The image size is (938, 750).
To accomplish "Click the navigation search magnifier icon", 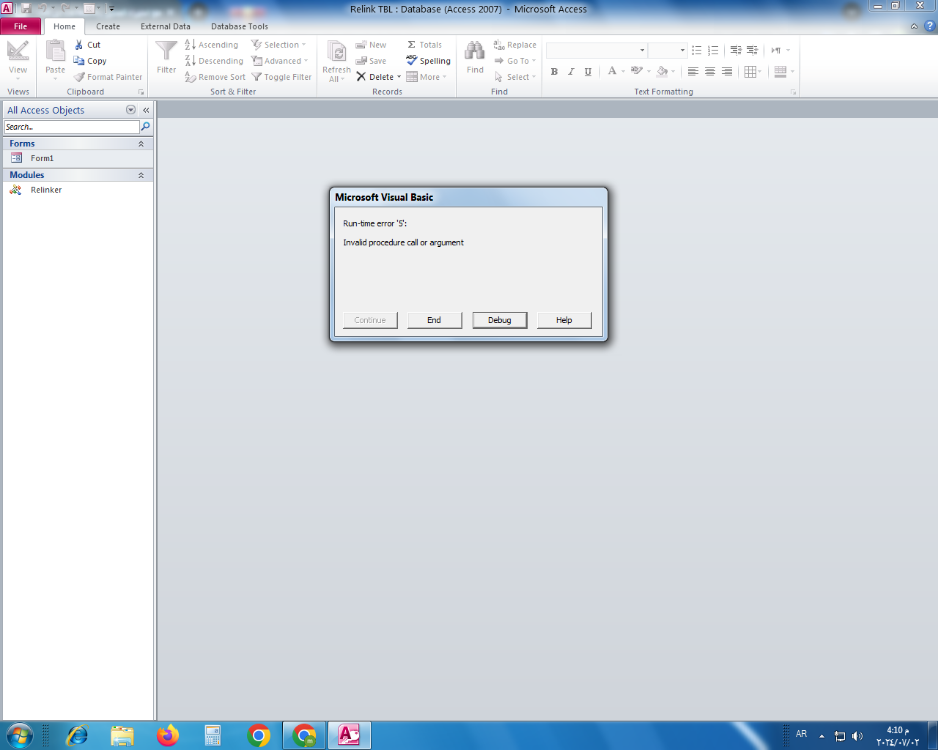I will [145, 127].
